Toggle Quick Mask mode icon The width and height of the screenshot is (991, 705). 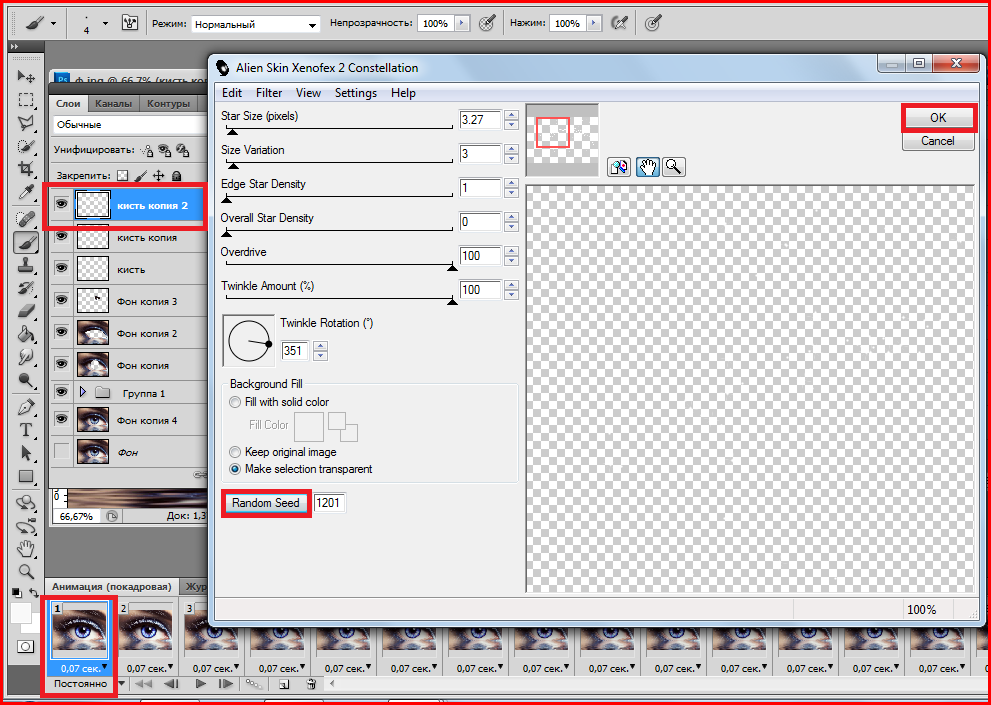[26, 646]
